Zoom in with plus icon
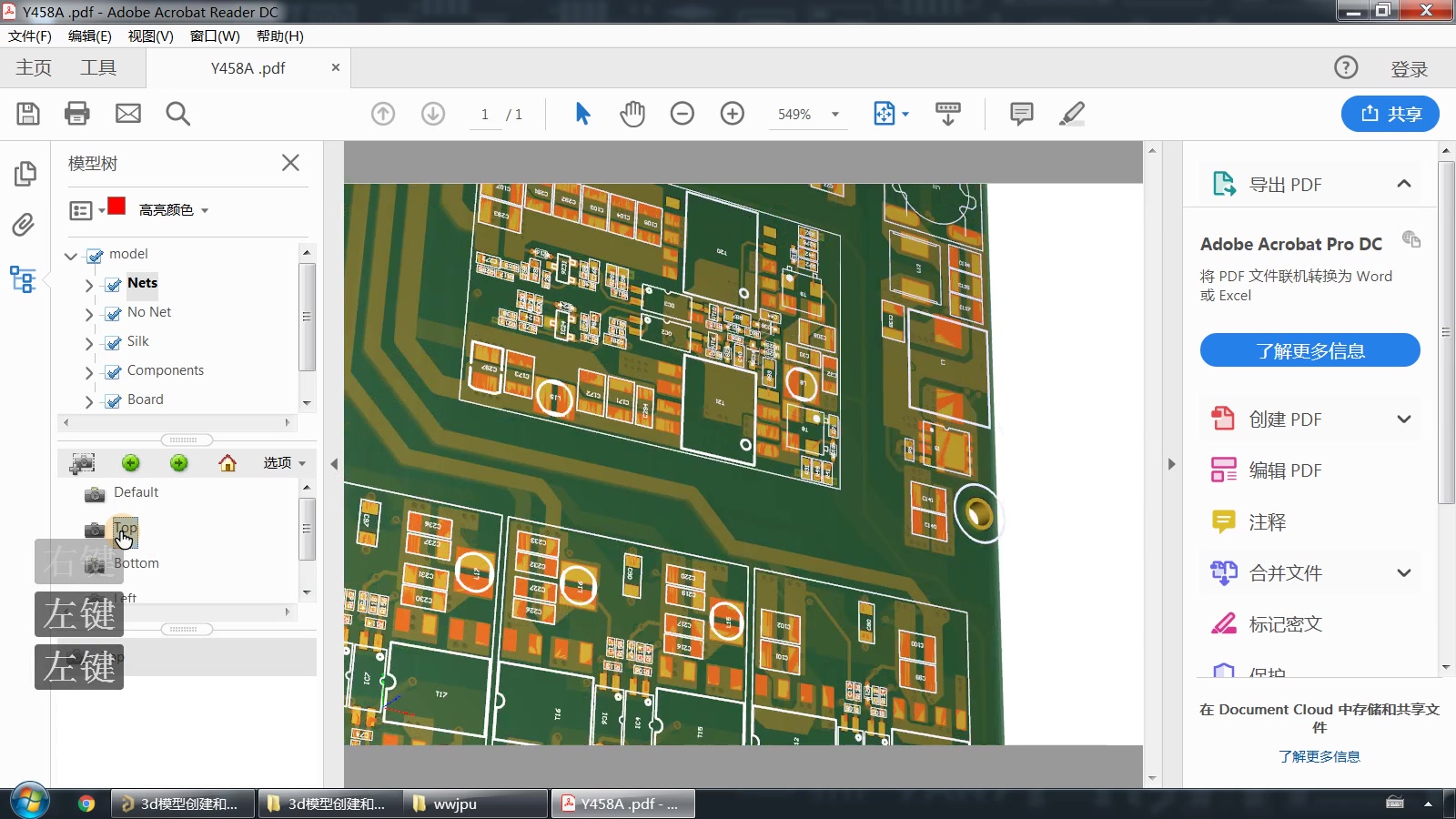The image size is (1456, 819). 733,114
